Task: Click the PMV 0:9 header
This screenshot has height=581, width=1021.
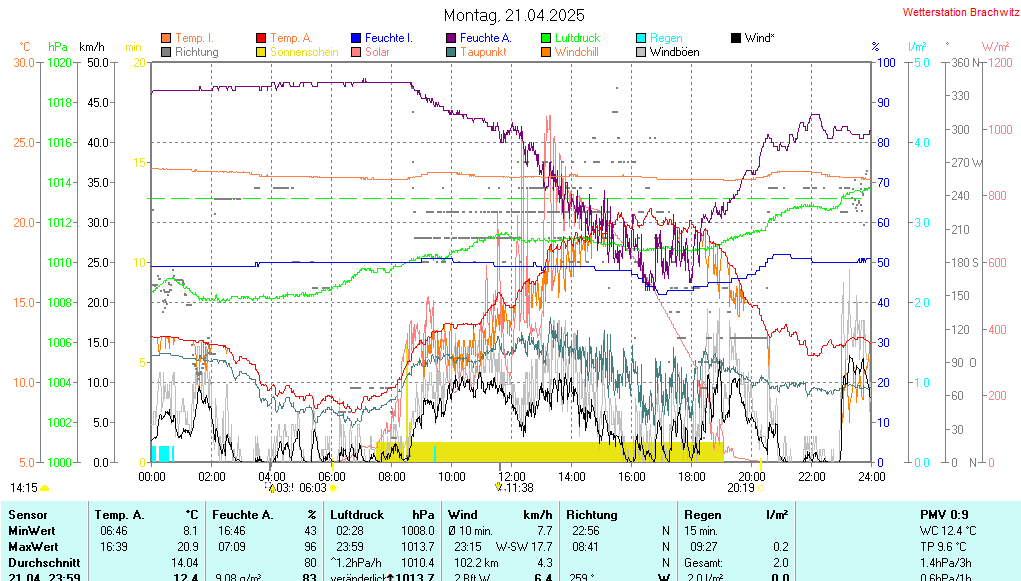Action: [x=943, y=514]
